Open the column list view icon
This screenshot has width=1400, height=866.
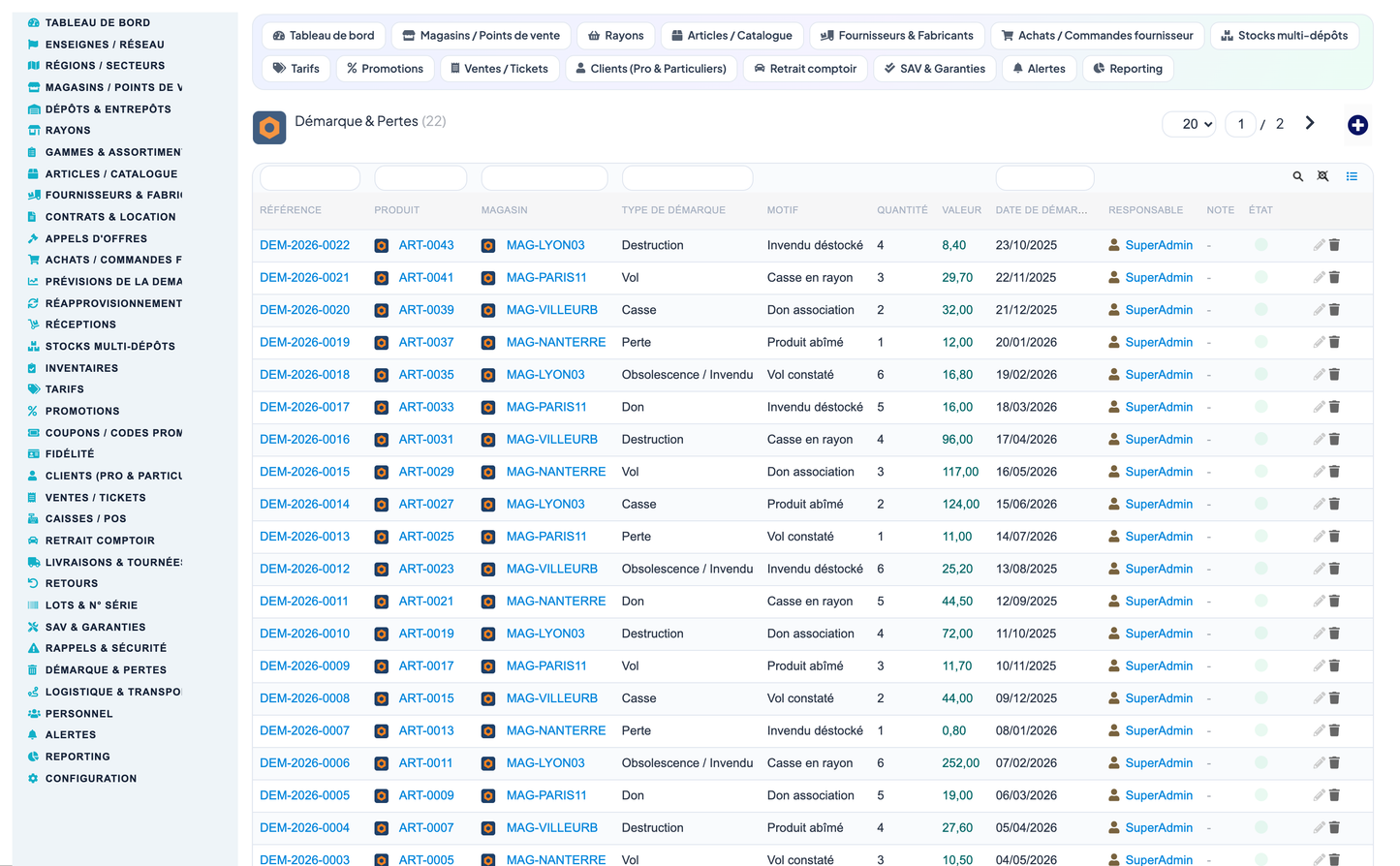[1352, 176]
